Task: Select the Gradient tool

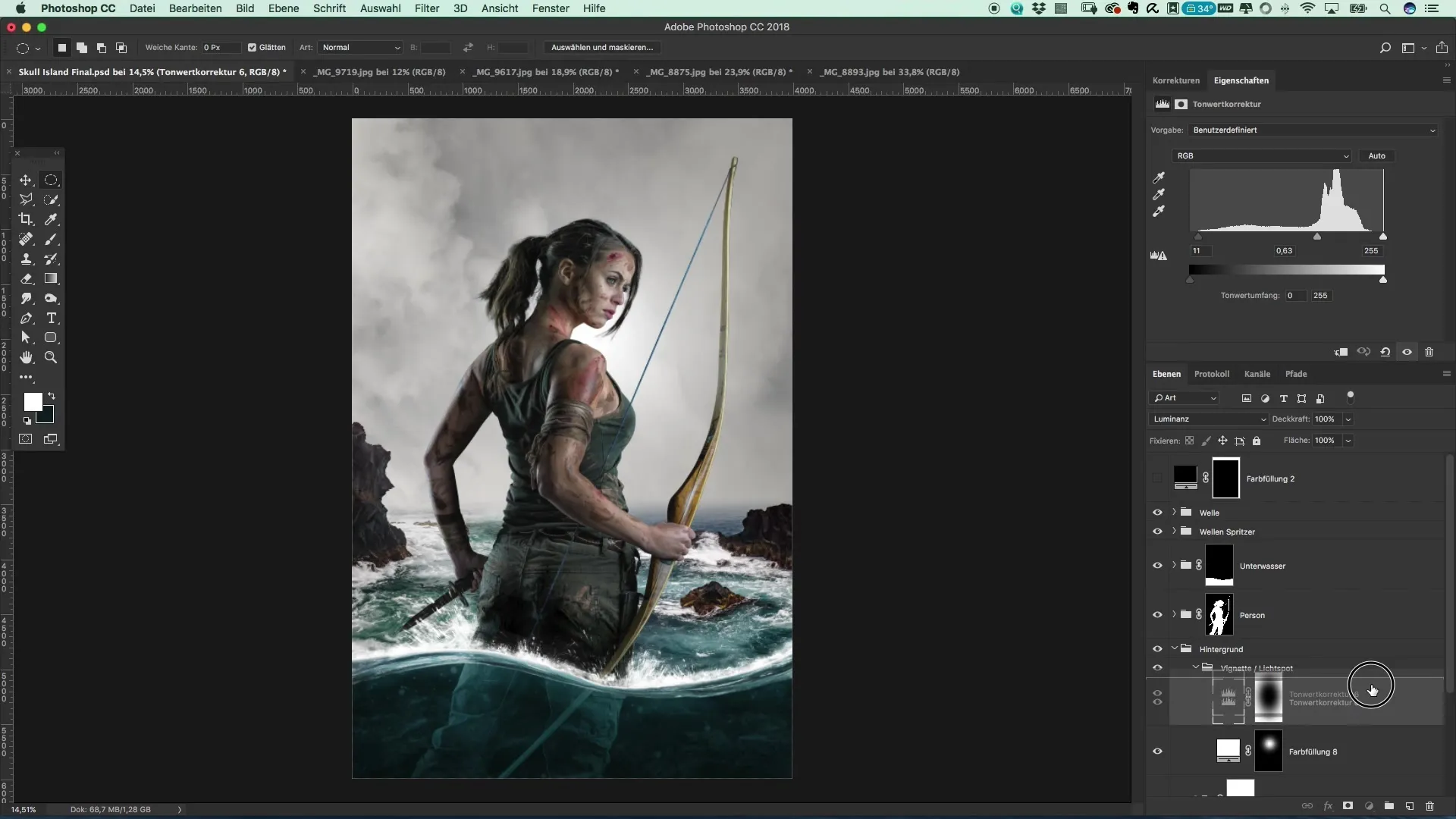Action: pyautogui.click(x=51, y=278)
